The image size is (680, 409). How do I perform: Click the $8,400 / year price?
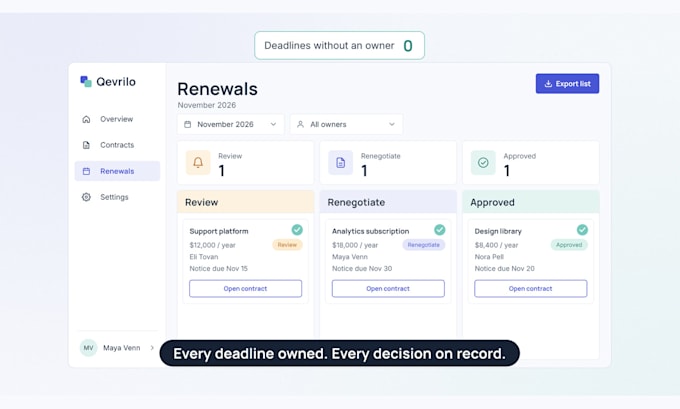tap(497, 245)
